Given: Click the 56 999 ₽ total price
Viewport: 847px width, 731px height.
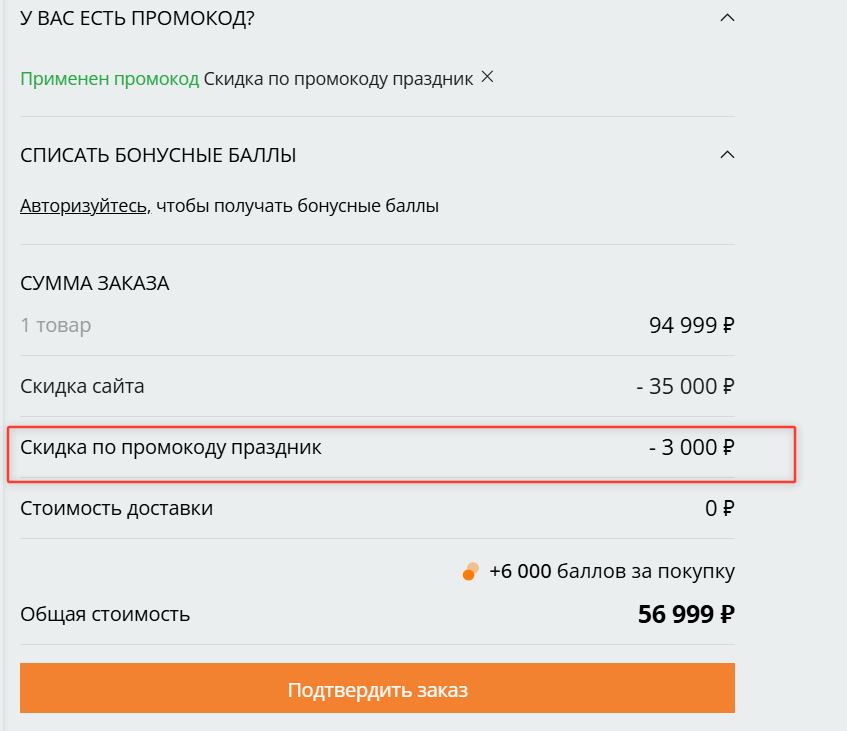Looking at the screenshot, I should pos(686,614).
